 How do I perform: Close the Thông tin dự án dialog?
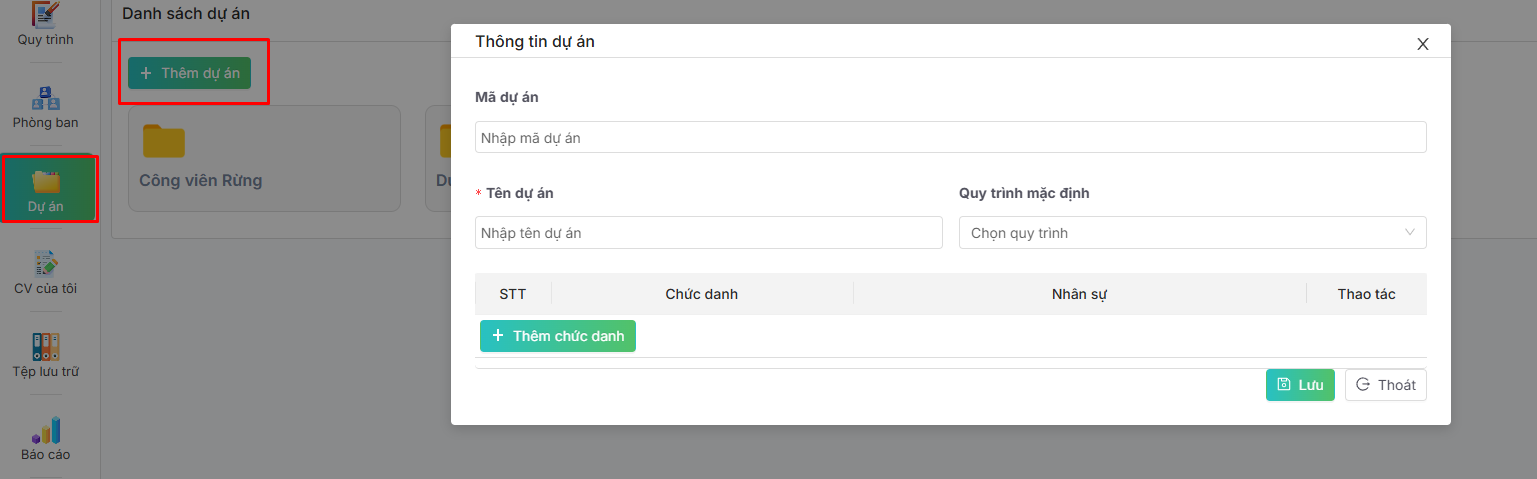(1422, 44)
